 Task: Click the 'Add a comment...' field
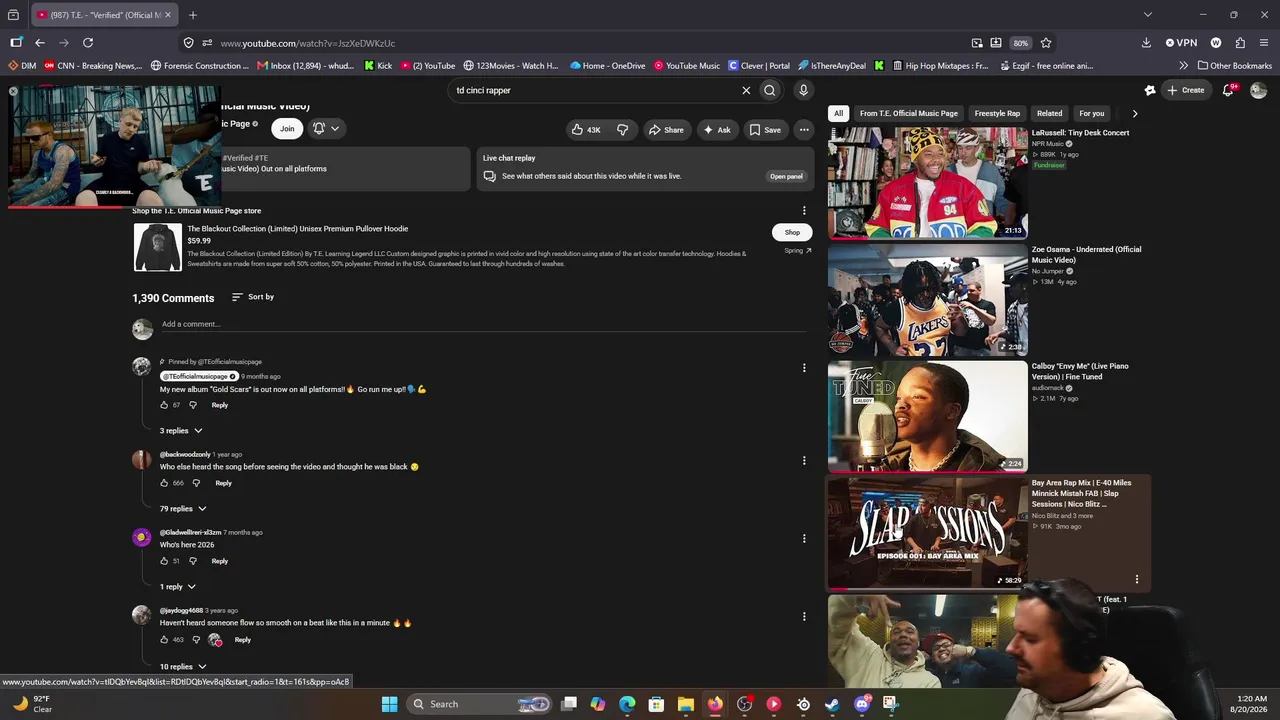483,324
